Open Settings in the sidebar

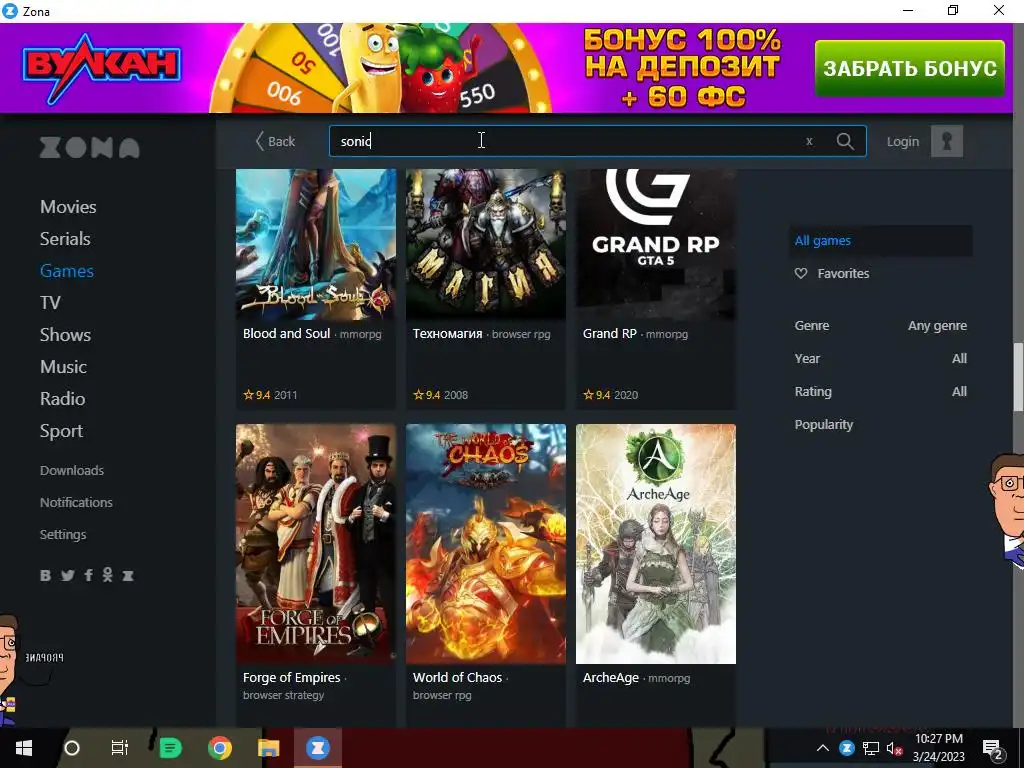(x=63, y=534)
